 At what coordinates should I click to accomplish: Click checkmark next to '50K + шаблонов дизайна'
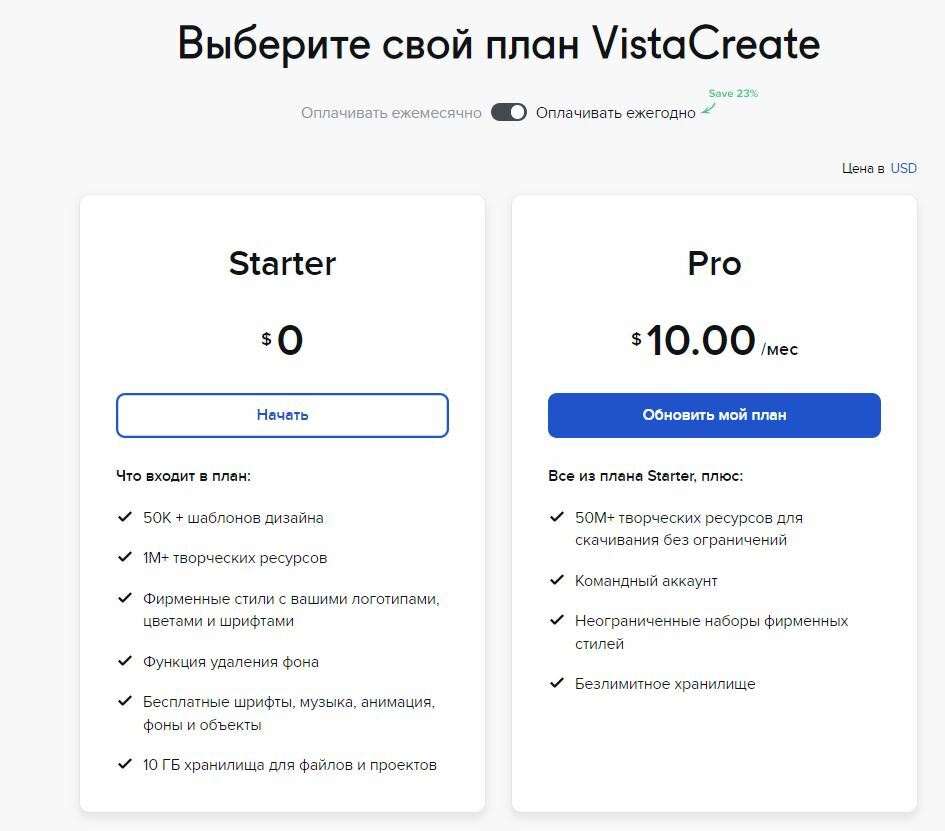coord(125,517)
